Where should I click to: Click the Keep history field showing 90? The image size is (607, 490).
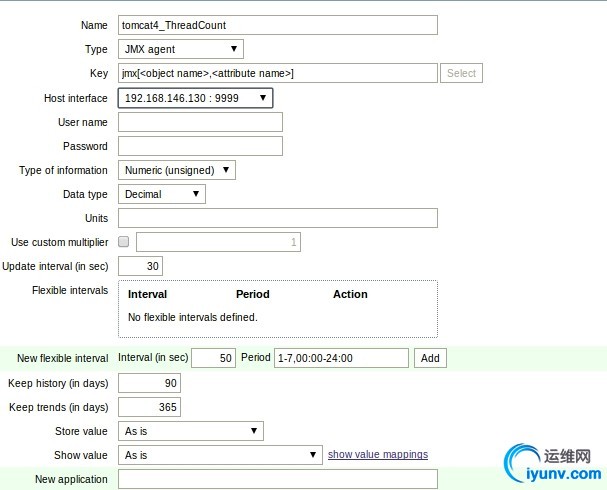[149, 383]
